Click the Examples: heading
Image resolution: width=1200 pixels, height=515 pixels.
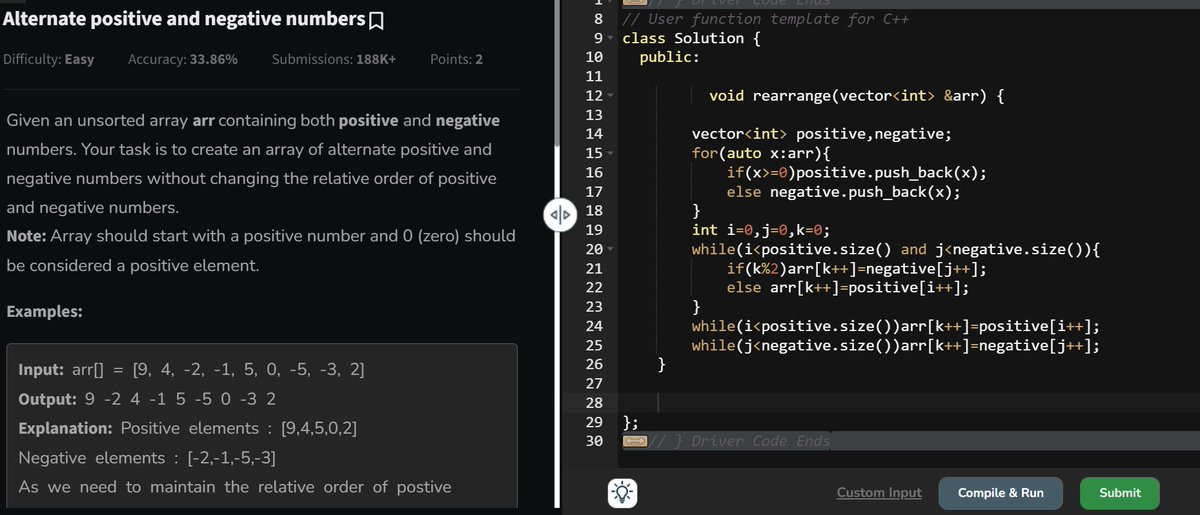44,311
